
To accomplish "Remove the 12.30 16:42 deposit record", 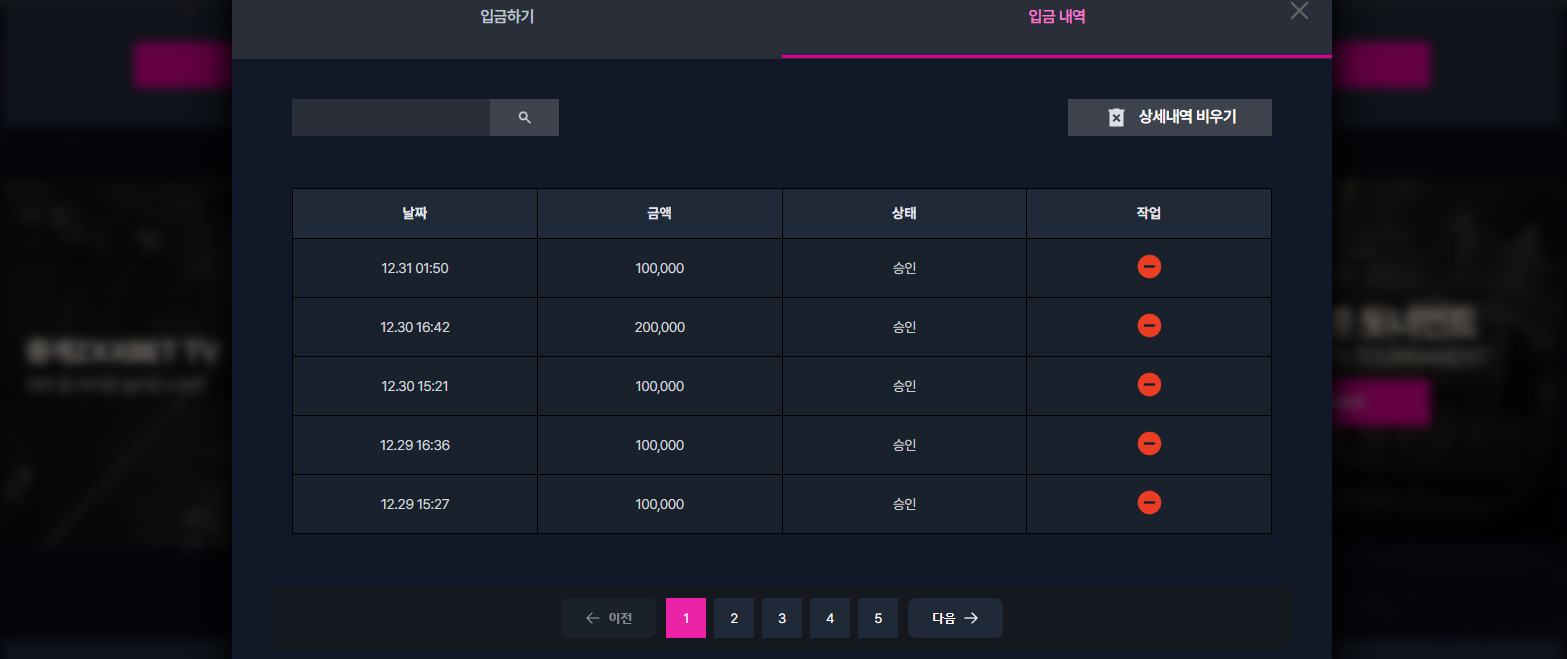I will 1149,326.
